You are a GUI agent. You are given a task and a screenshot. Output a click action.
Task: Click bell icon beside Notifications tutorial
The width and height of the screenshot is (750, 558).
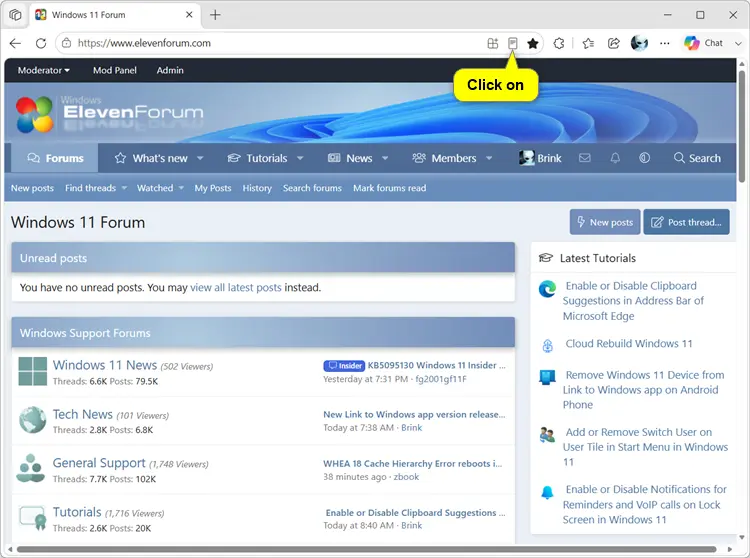click(547, 492)
